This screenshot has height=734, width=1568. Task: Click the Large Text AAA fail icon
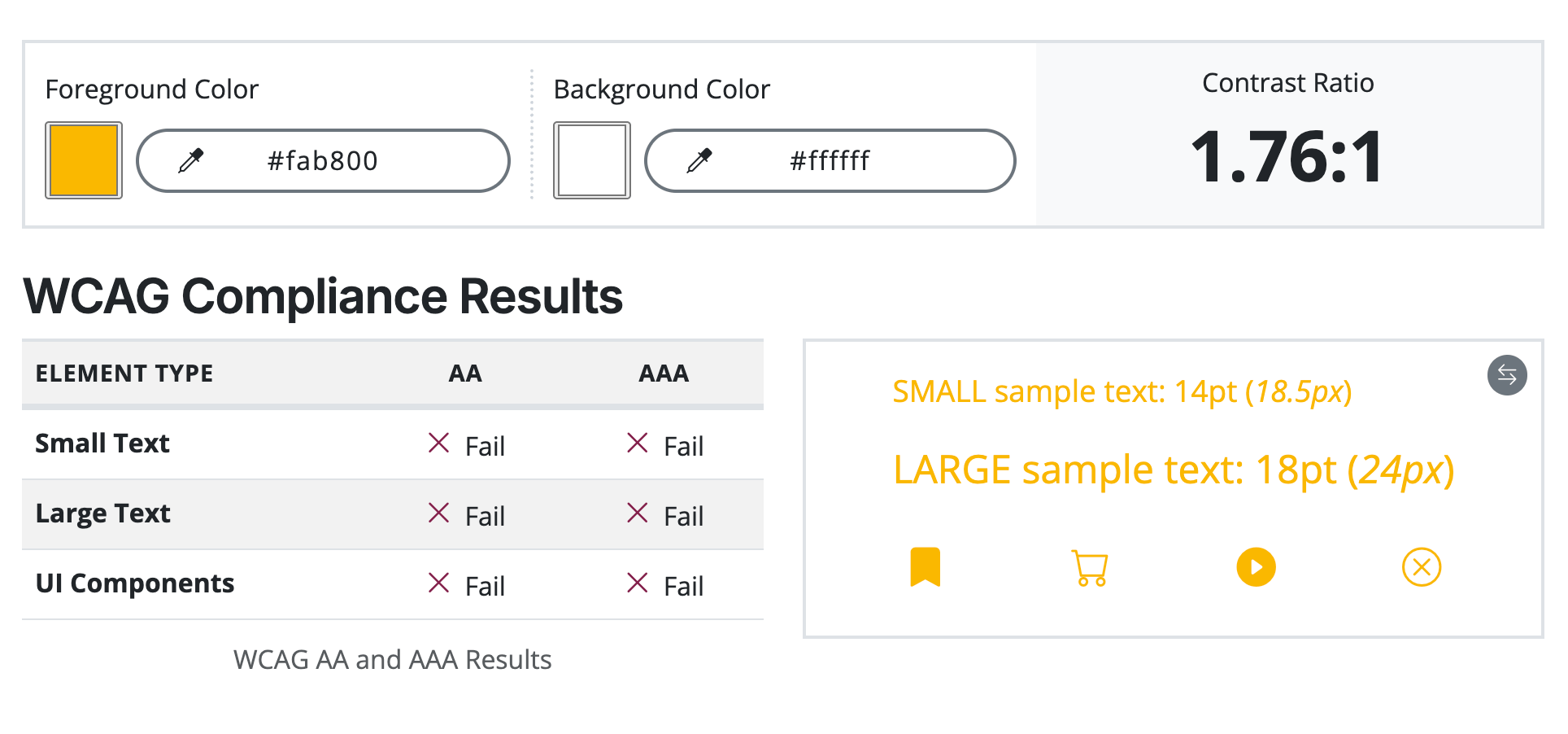[638, 513]
